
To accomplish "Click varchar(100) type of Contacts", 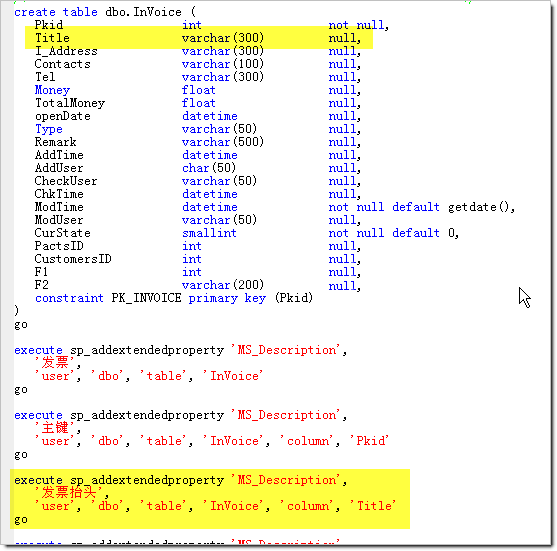I will 223,64.
